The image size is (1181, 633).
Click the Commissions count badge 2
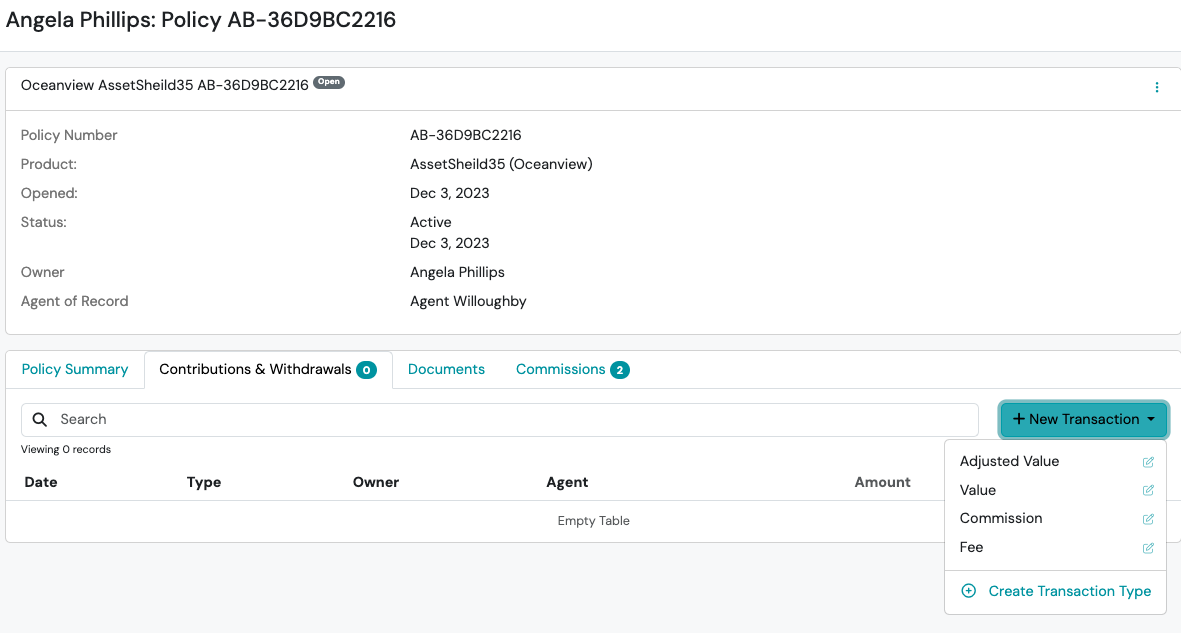(x=620, y=370)
